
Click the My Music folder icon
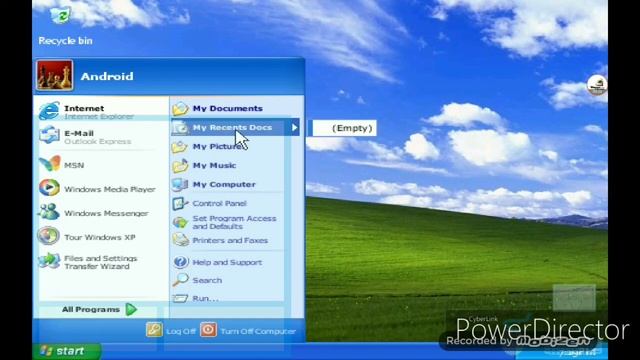180,166
